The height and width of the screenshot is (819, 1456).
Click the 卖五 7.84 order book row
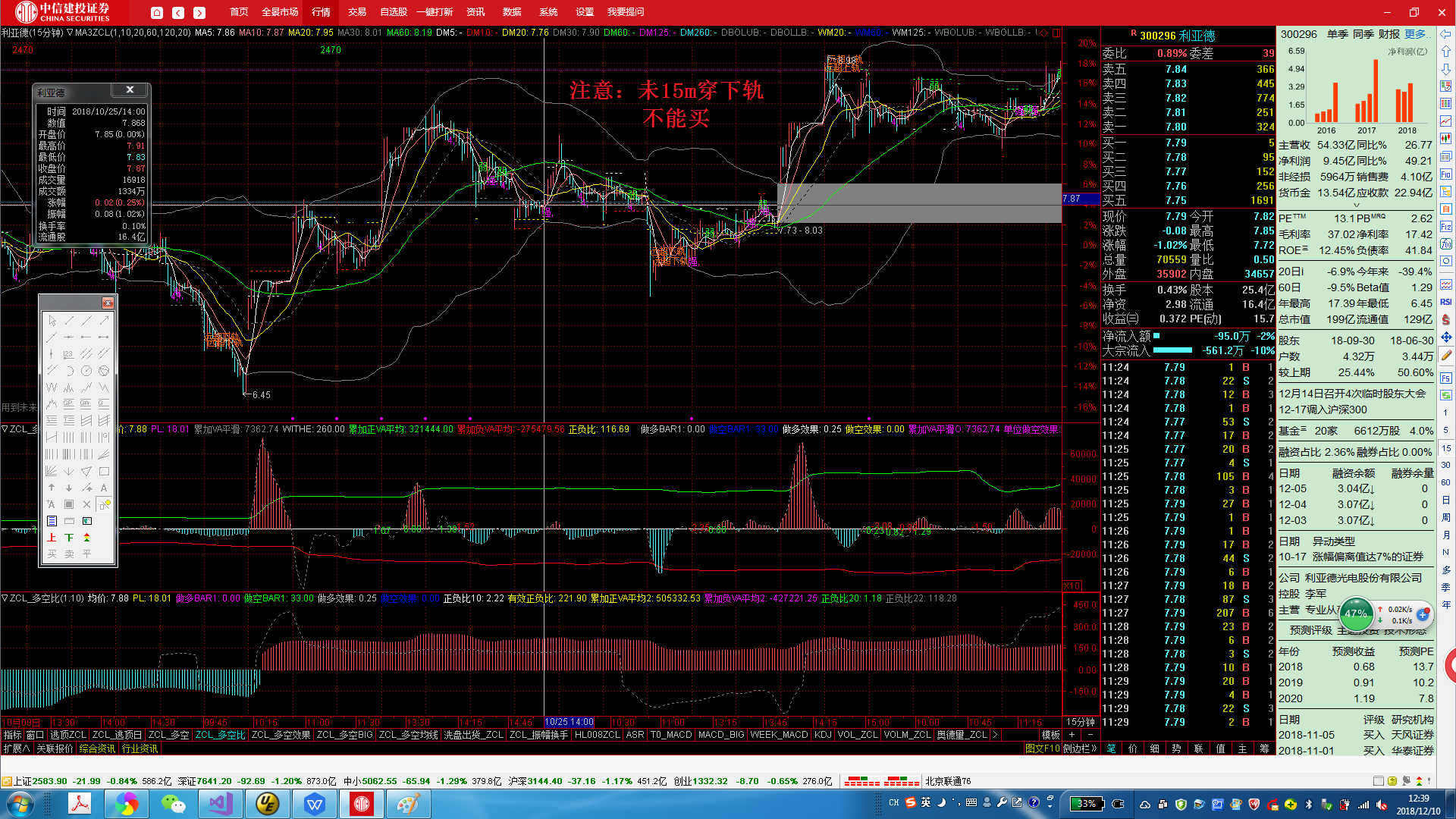tap(1188, 69)
